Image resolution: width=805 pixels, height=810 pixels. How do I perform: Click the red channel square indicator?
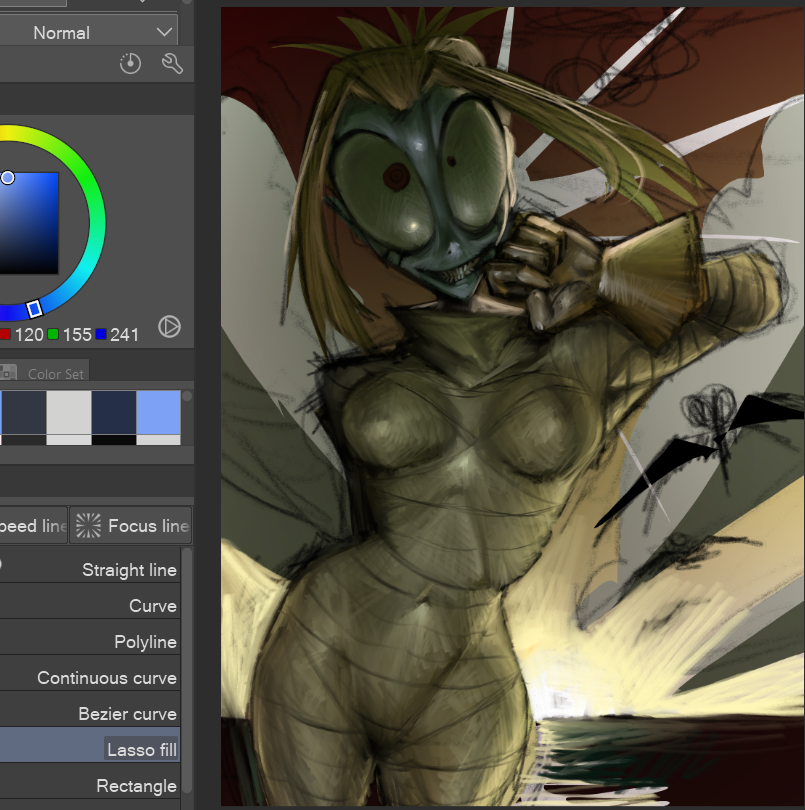[5, 334]
